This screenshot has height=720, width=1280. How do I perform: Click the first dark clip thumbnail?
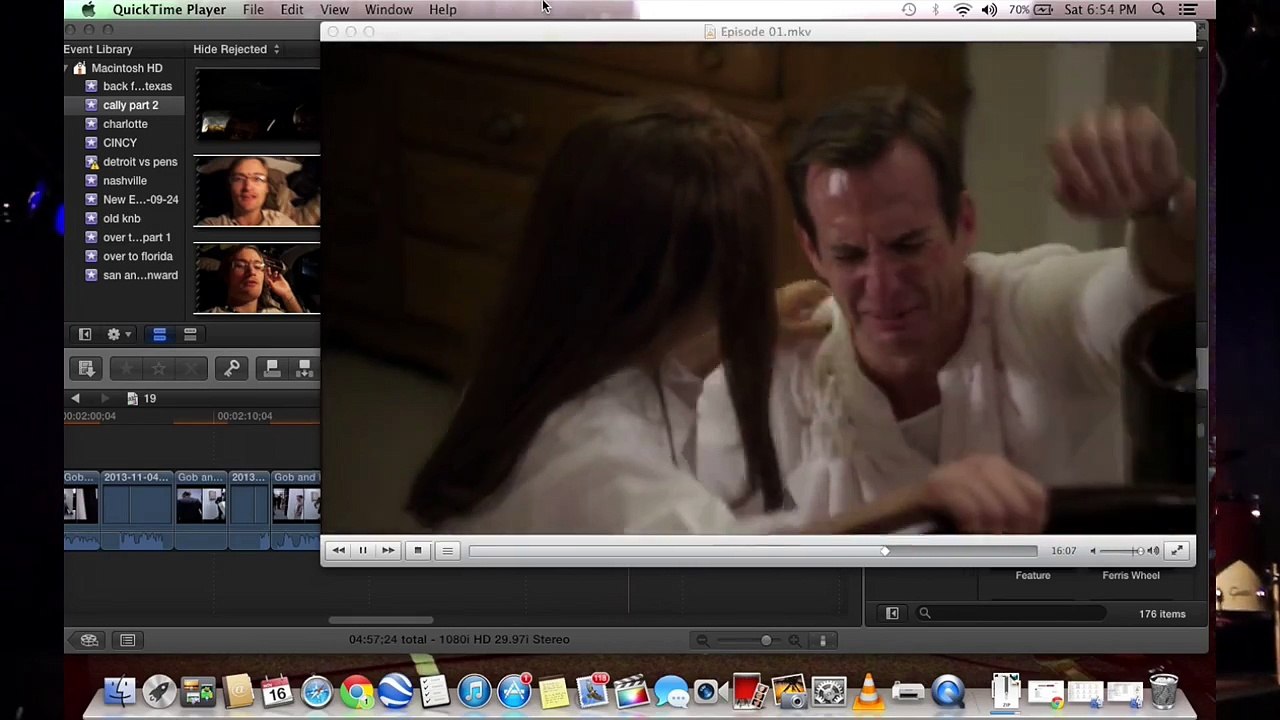point(257,106)
